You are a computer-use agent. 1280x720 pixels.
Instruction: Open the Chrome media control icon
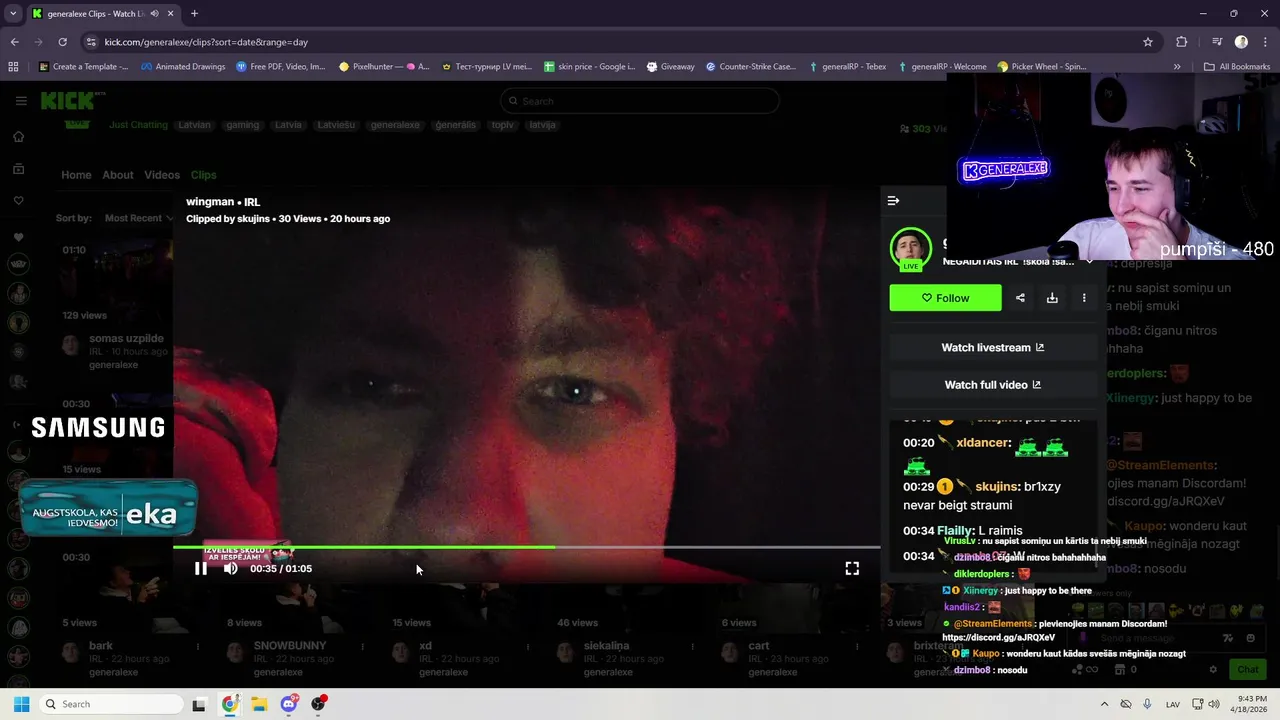click(x=1217, y=42)
